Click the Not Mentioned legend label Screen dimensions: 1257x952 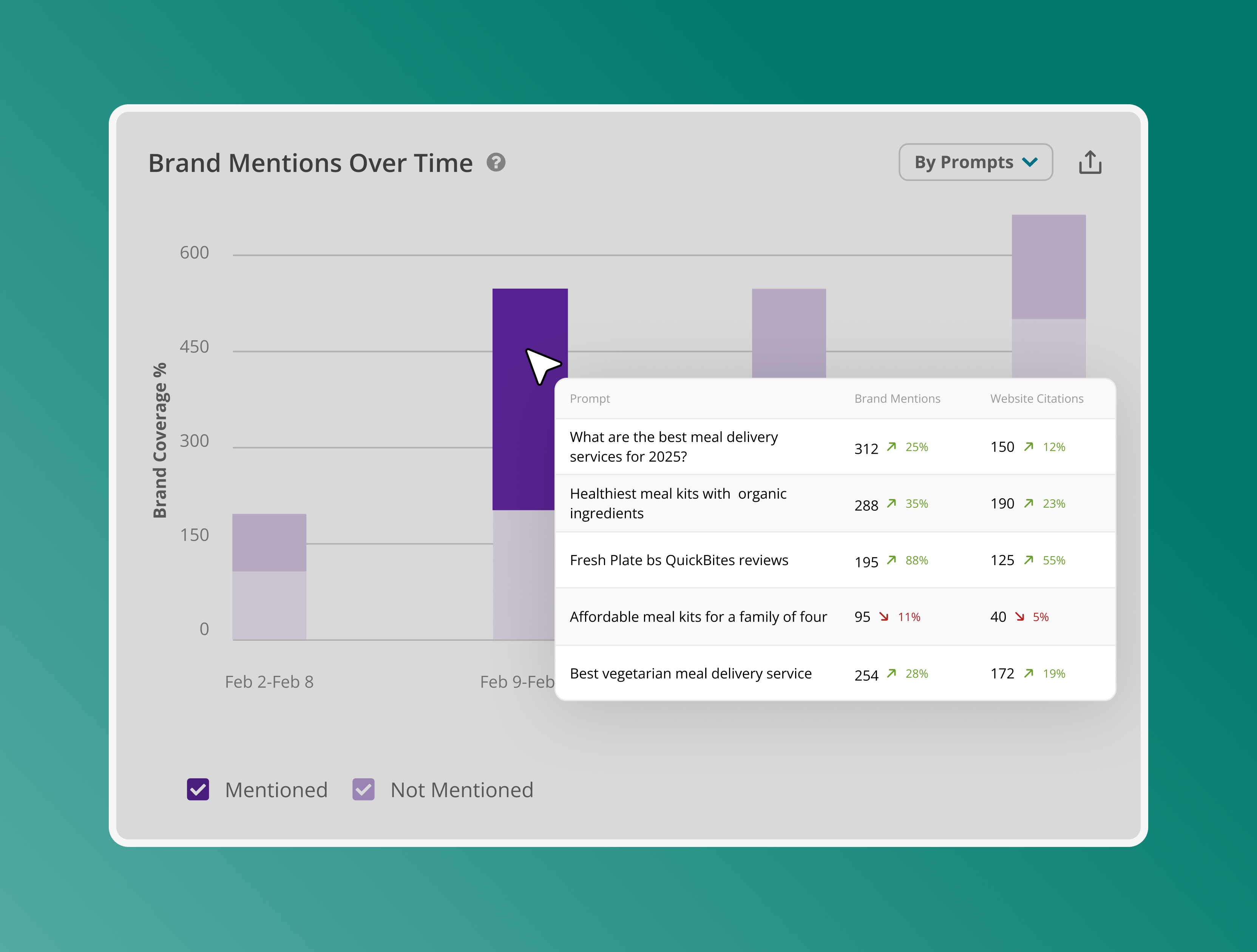coord(462,790)
